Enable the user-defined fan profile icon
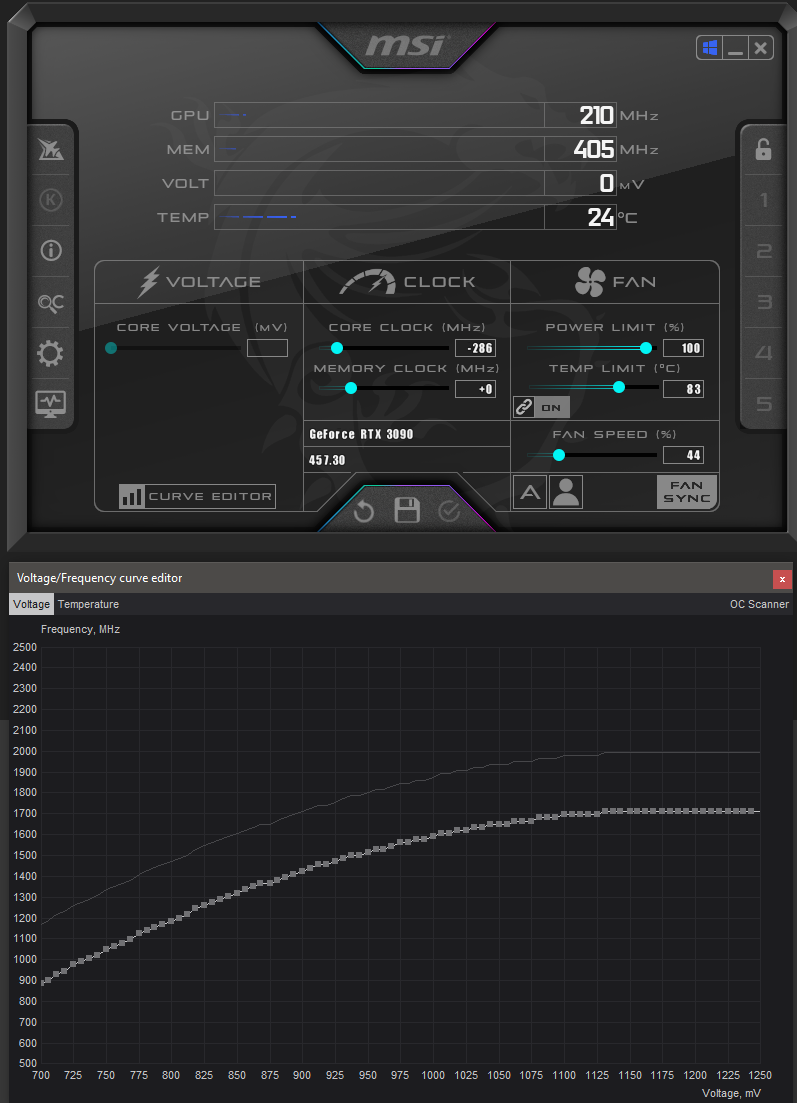 tap(566, 492)
